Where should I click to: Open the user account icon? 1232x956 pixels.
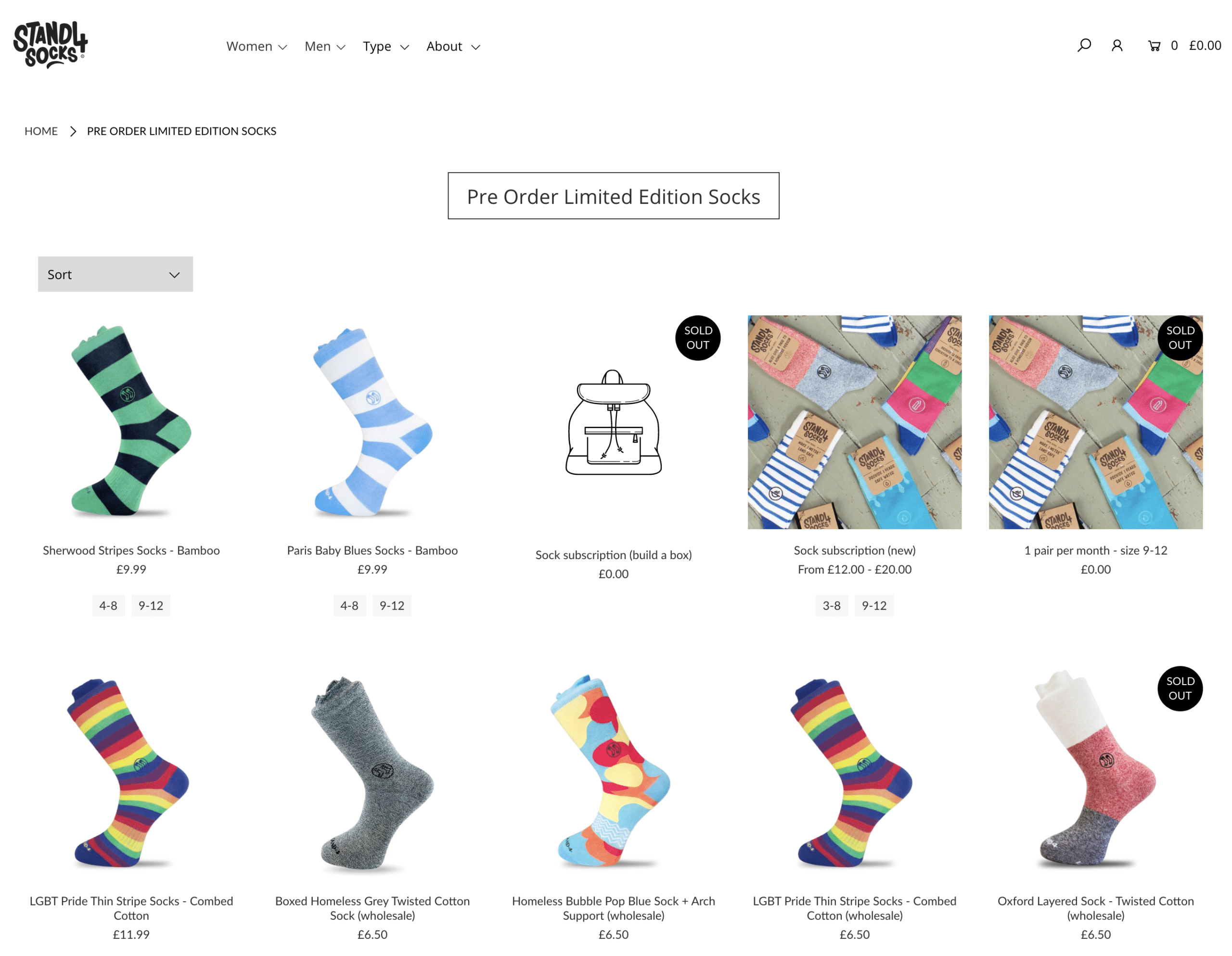tap(1116, 46)
